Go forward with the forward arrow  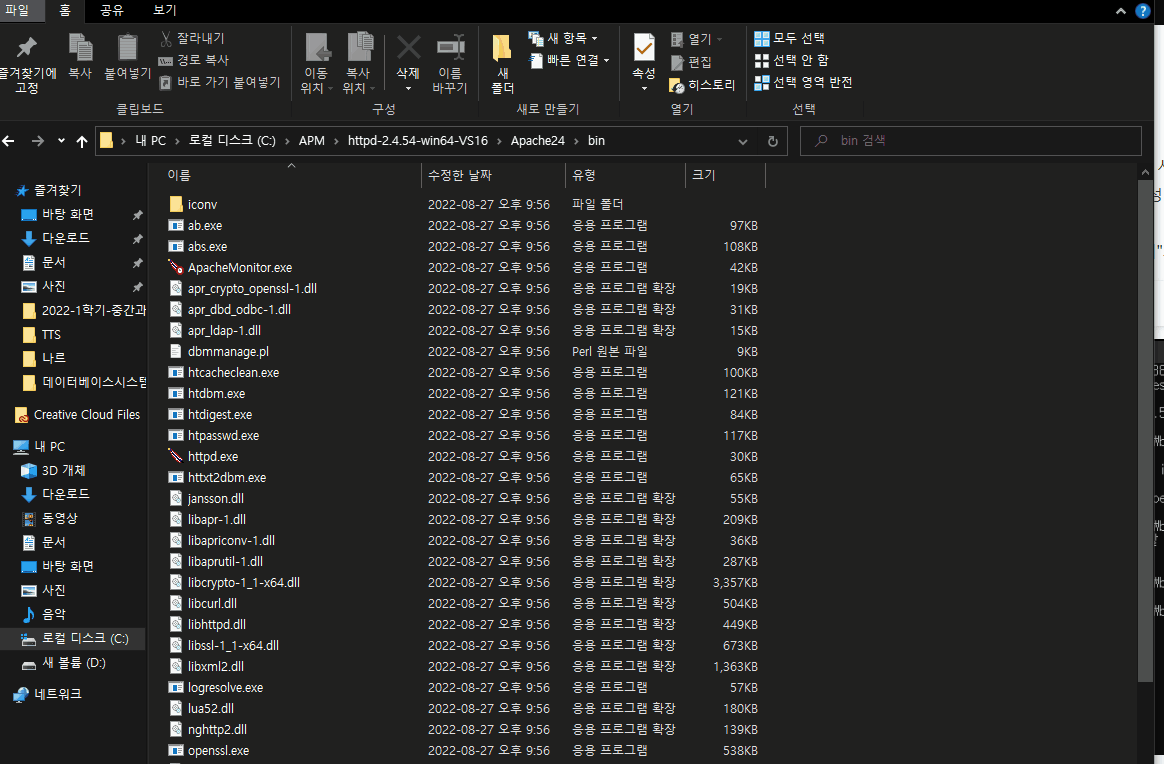37,140
